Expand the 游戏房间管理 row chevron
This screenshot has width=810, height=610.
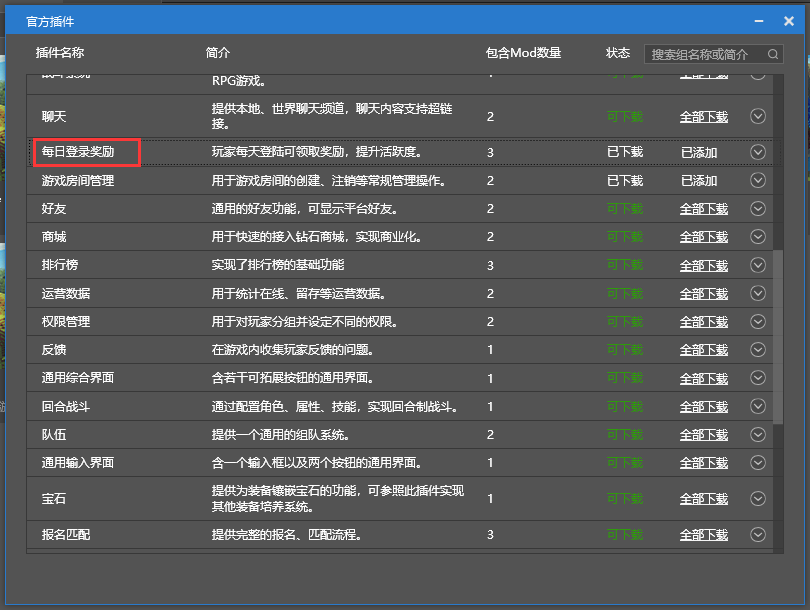click(757, 181)
